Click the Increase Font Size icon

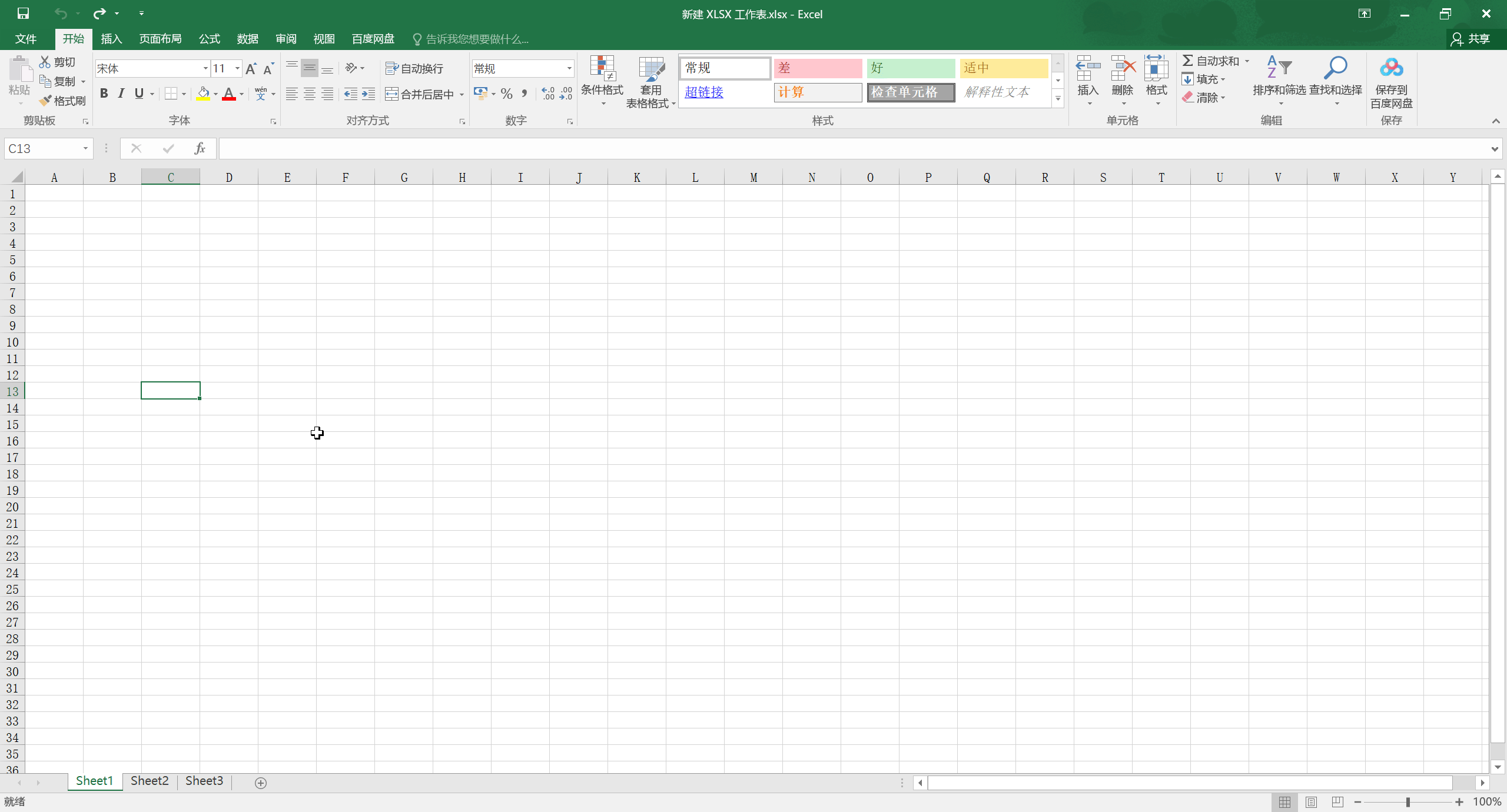click(251, 69)
